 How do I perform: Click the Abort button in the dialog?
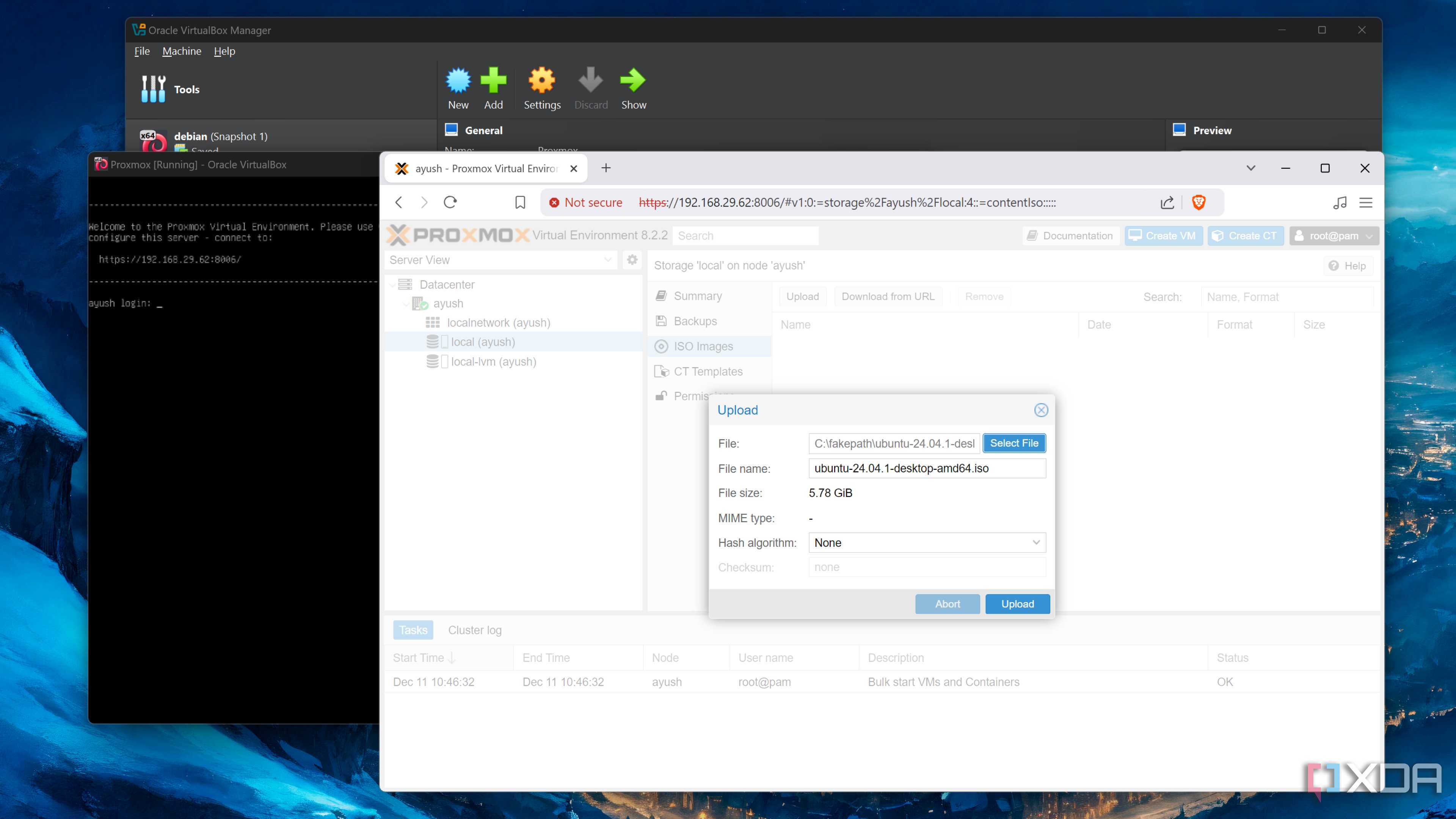click(947, 604)
